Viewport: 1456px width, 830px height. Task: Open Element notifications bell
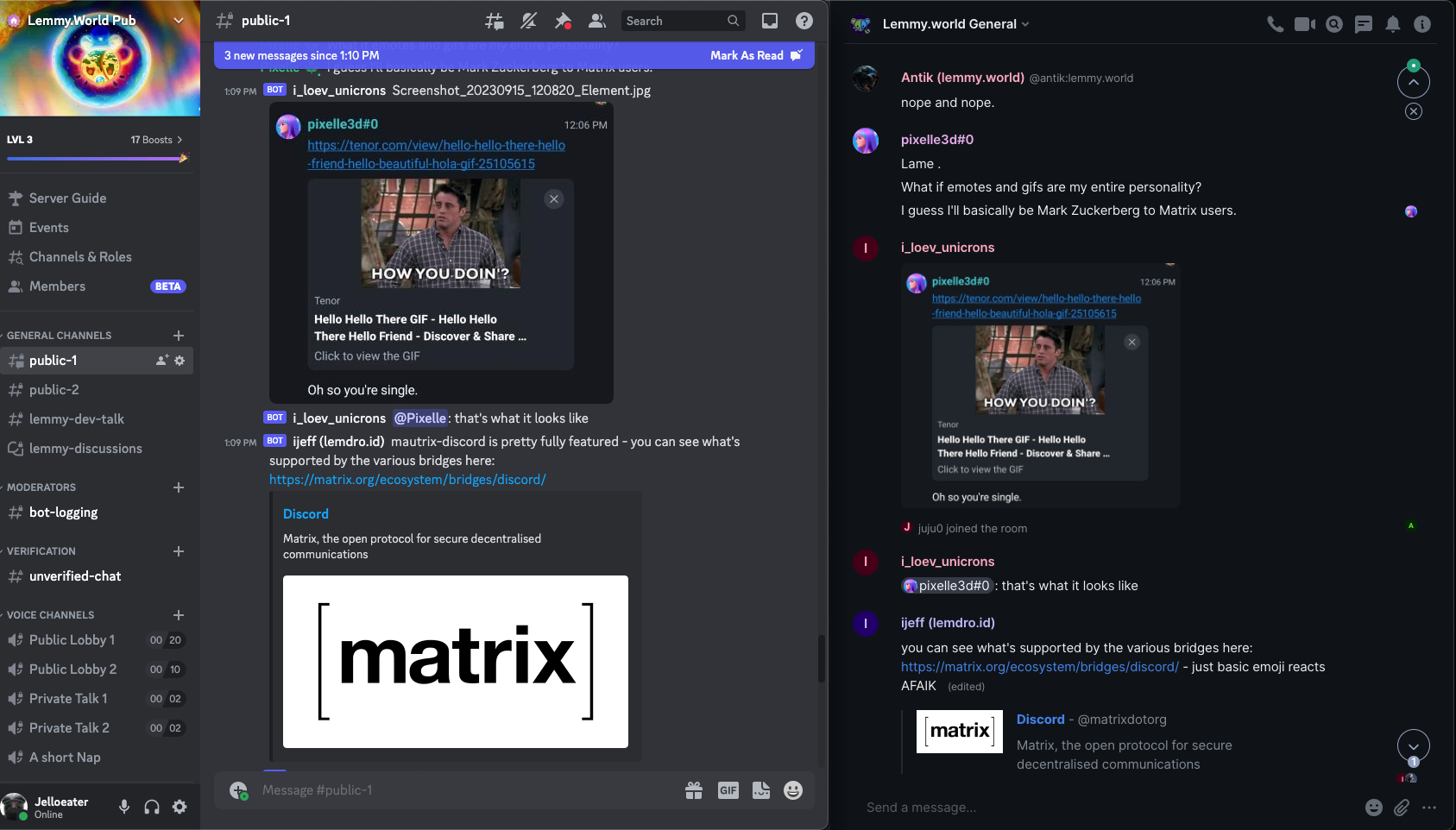[x=1393, y=24]
